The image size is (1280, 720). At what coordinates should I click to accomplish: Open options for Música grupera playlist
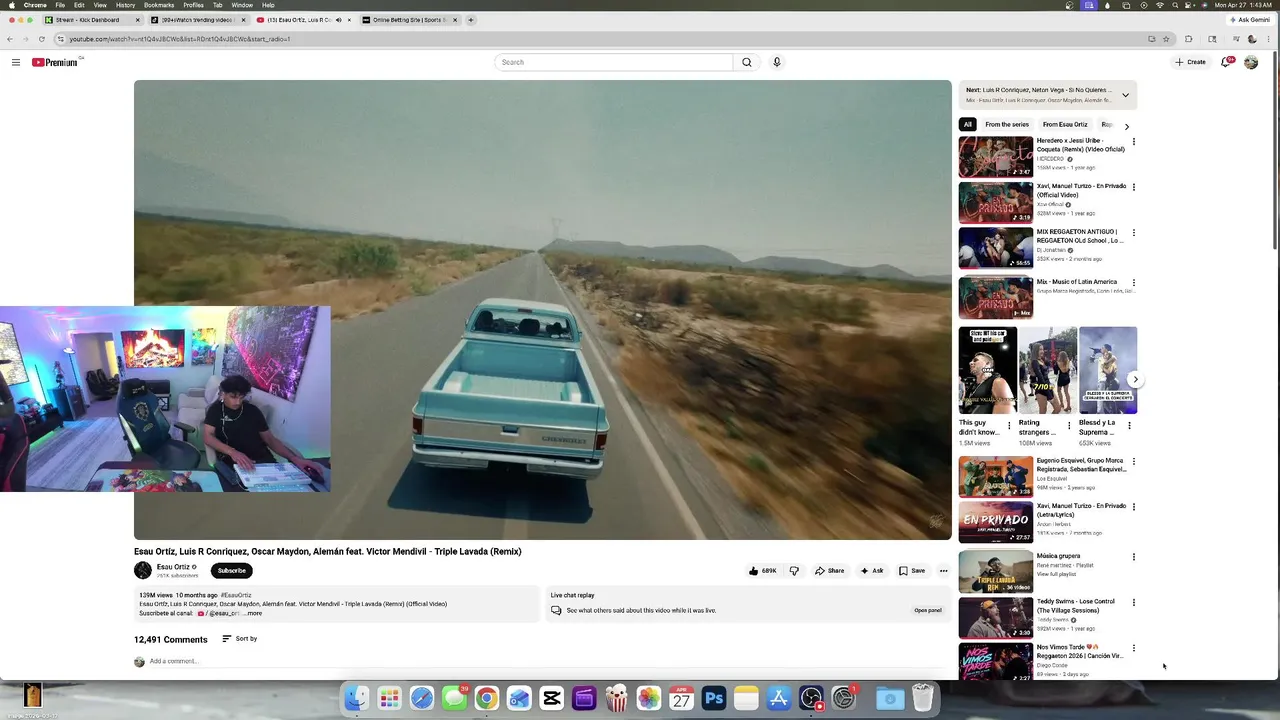(1133, 557)
